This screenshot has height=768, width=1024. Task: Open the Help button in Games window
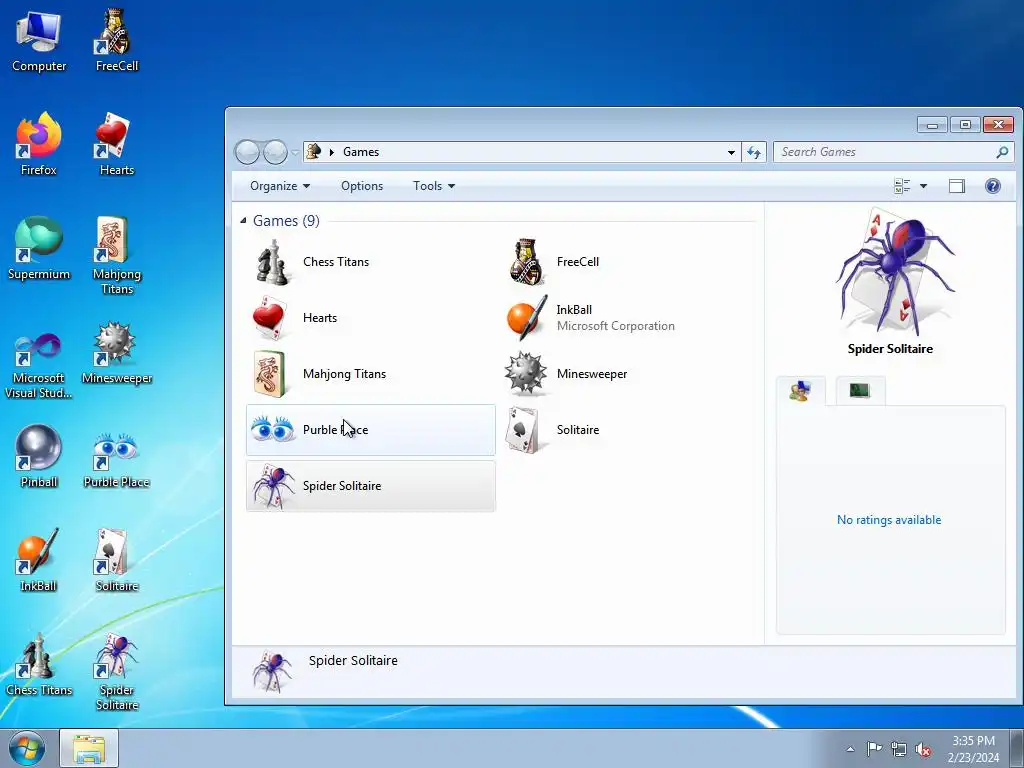tap(993, 186)
